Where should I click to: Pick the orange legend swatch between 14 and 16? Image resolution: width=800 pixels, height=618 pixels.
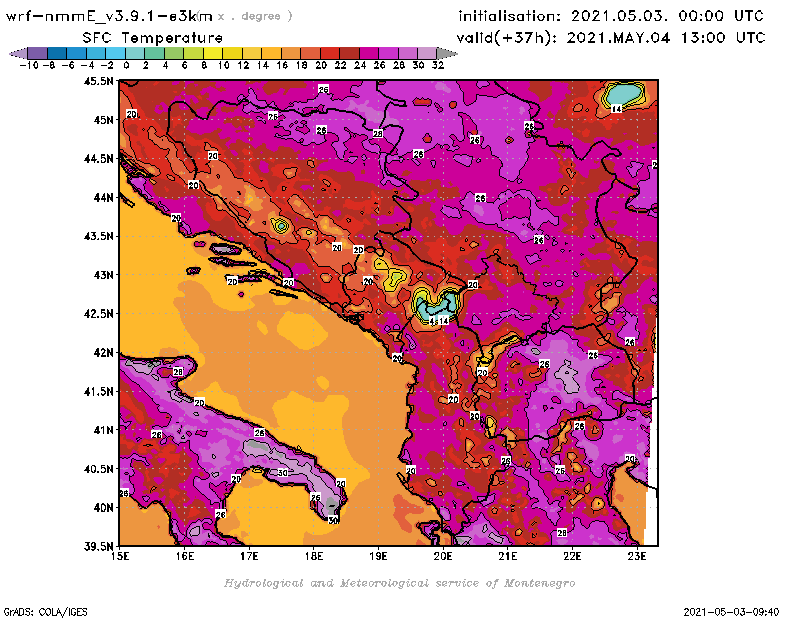[x=271, y=53]
